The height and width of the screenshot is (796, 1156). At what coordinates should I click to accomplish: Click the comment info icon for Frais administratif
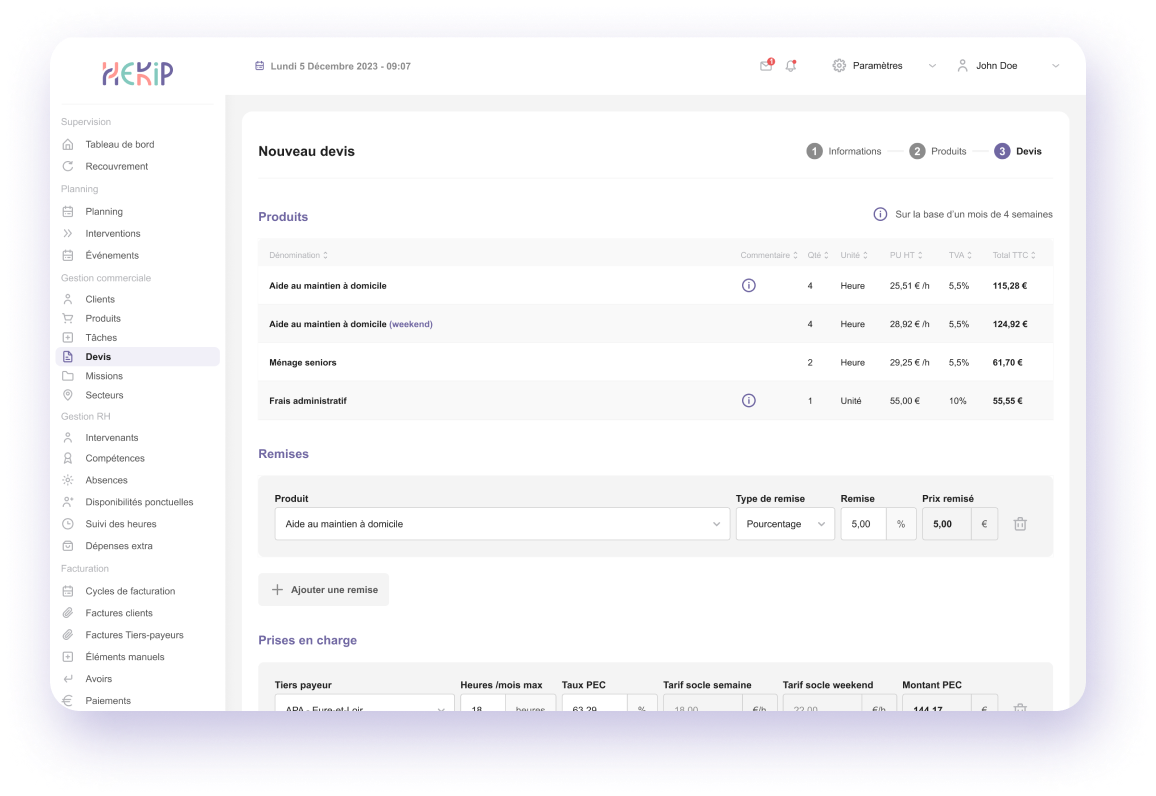click(x=748, y=401)
